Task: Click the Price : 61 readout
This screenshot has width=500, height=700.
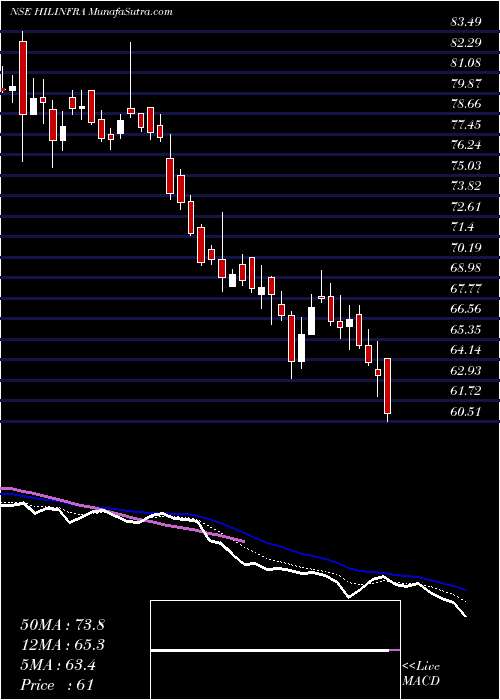Action: tap(58, 685)
